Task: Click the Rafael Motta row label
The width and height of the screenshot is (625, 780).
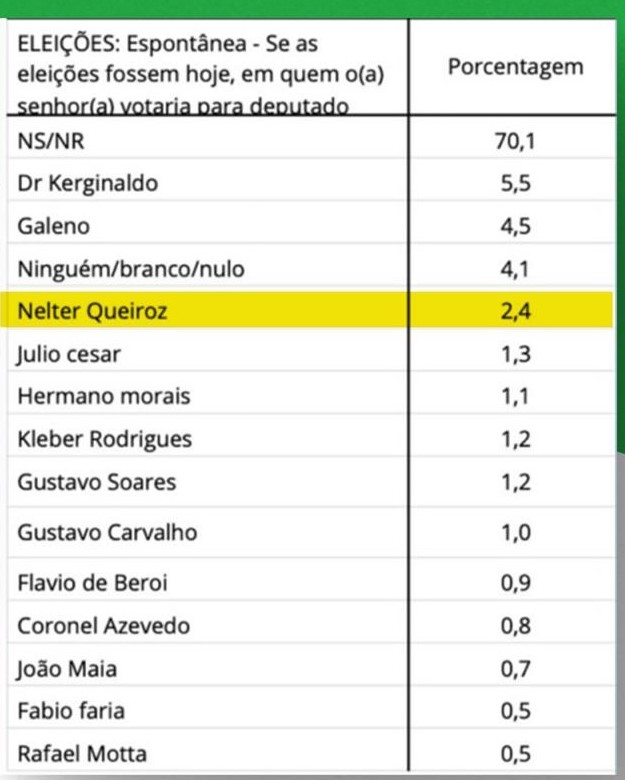Action: point(82,754)
